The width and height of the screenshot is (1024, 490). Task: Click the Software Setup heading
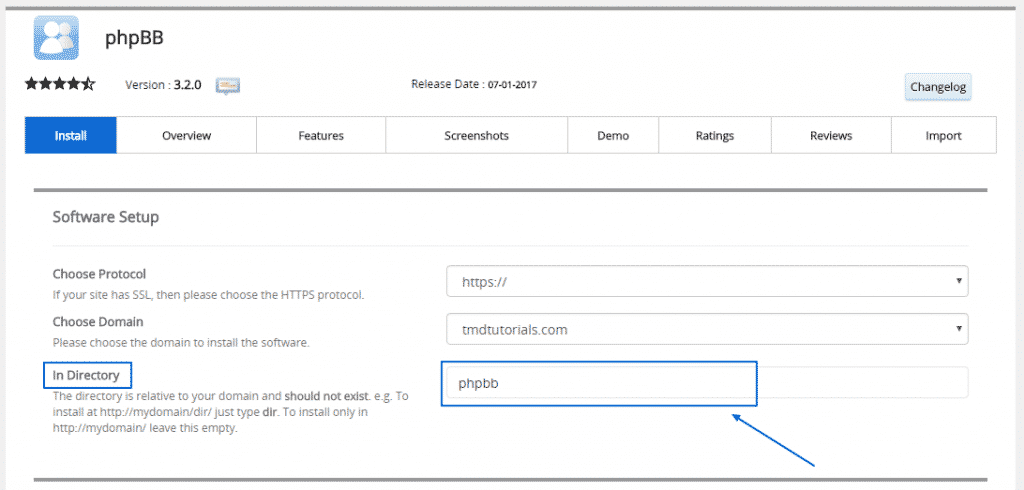pos(105,216)
